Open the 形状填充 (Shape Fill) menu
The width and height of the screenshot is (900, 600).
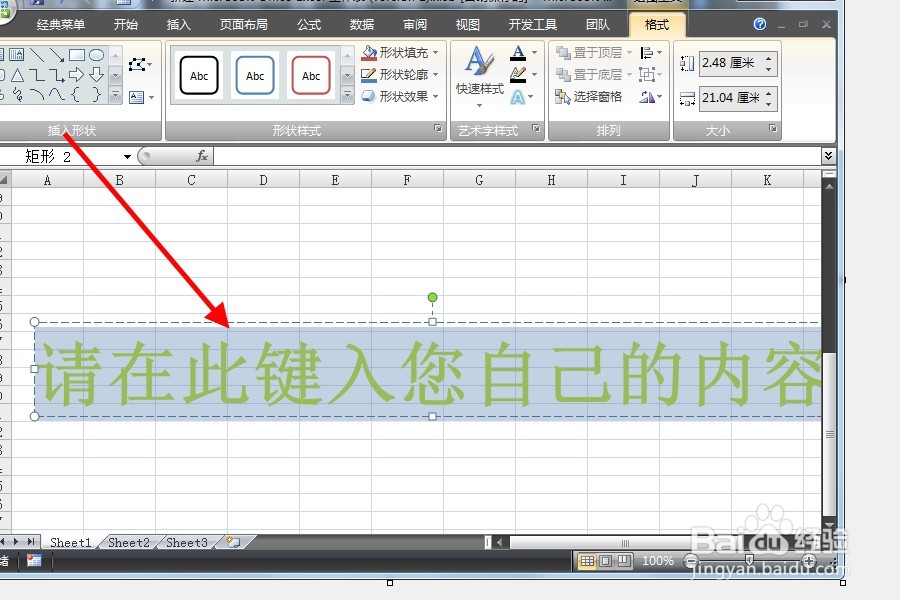[x=398, y=53]
